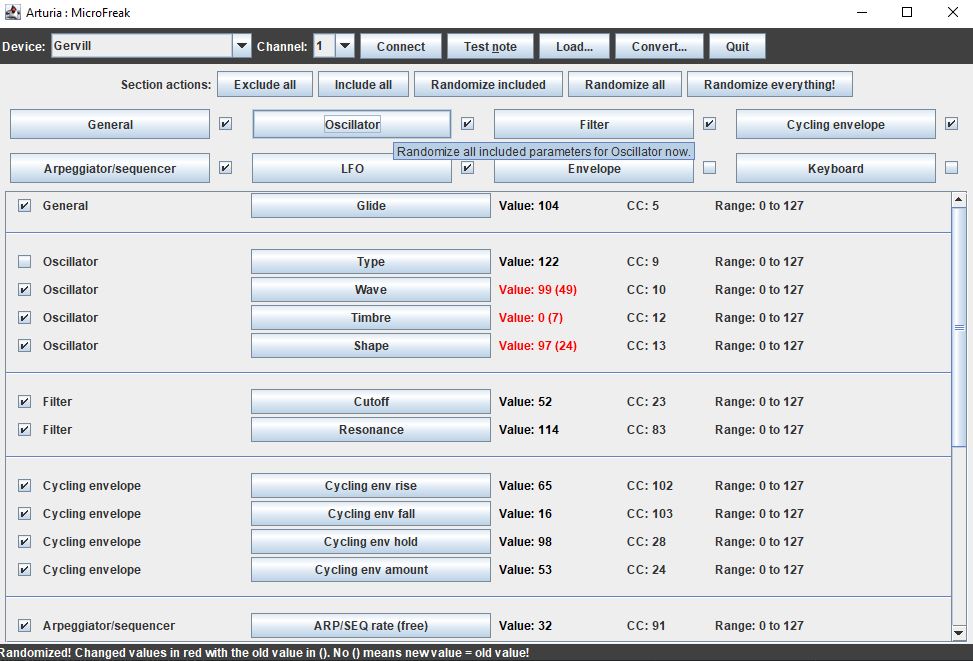Click the vertical scrollbar thumb
Screen dimensions: 973x661
pos(959,327)
